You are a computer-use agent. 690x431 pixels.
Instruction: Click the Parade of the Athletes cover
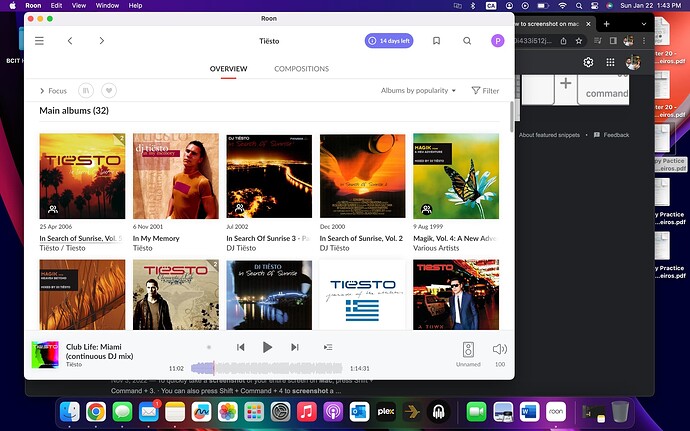click(362, 295)
